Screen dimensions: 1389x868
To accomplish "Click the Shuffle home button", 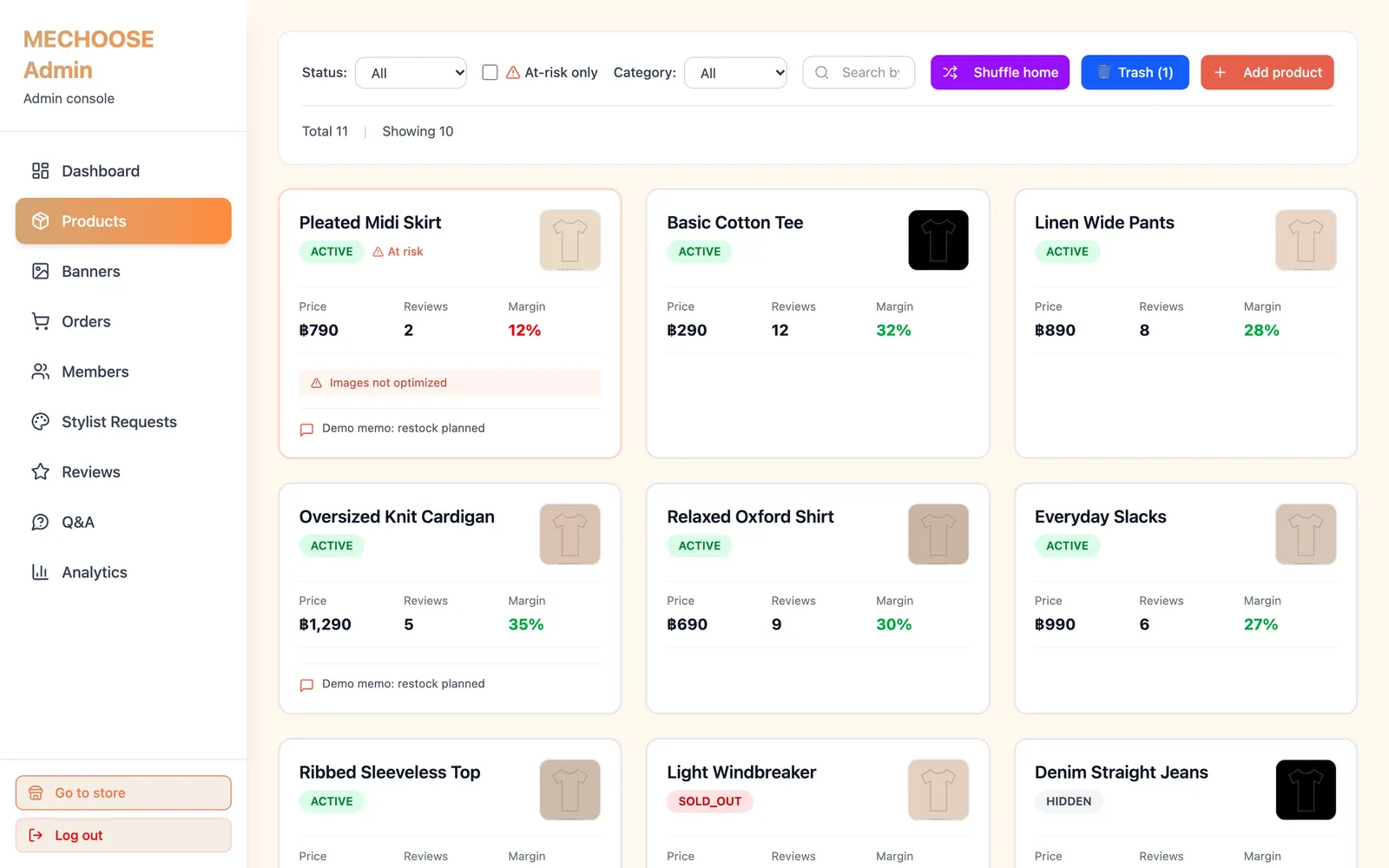I will [1000, 72].
